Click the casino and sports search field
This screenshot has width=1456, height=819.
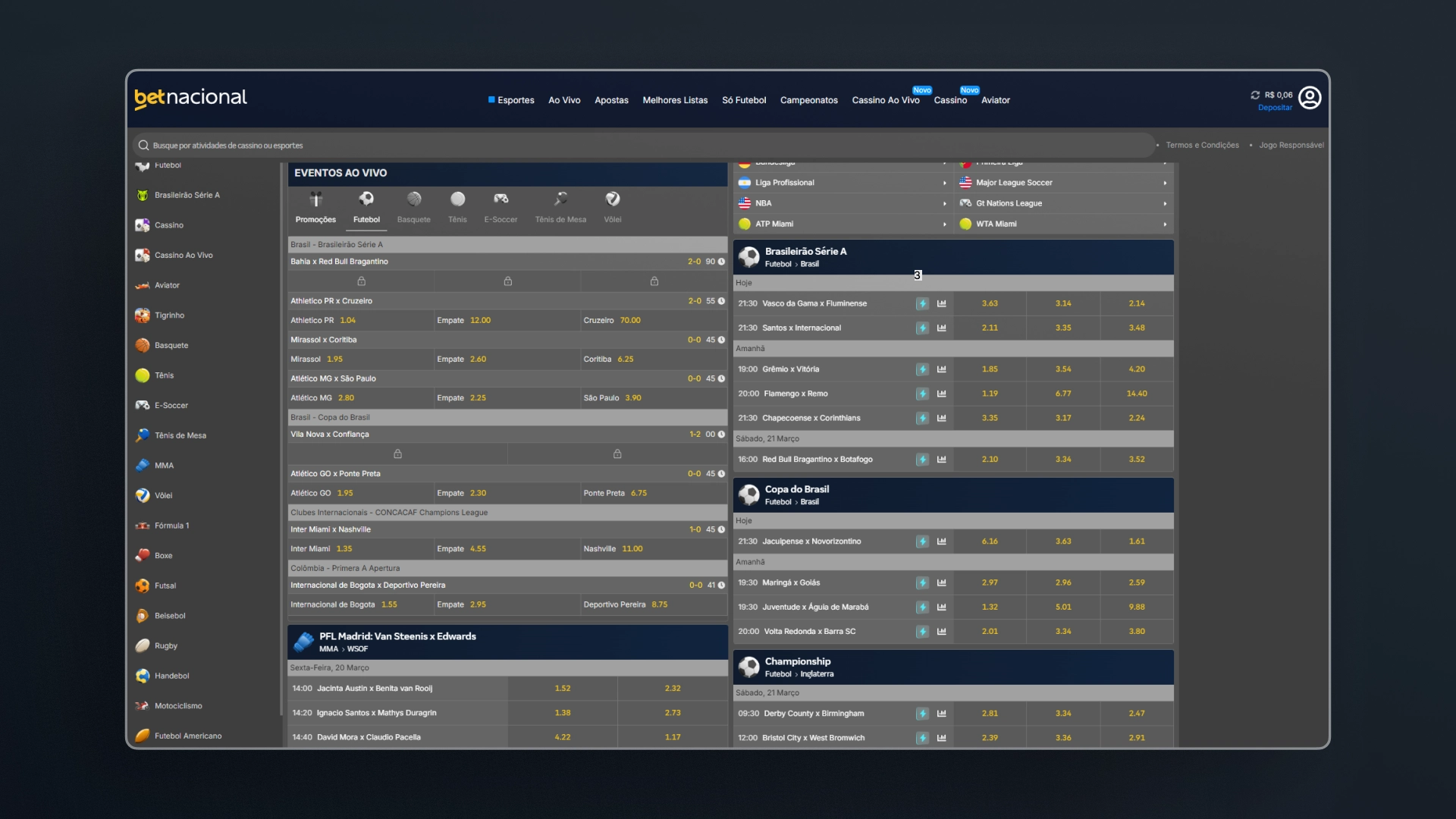tap(645, 146)
